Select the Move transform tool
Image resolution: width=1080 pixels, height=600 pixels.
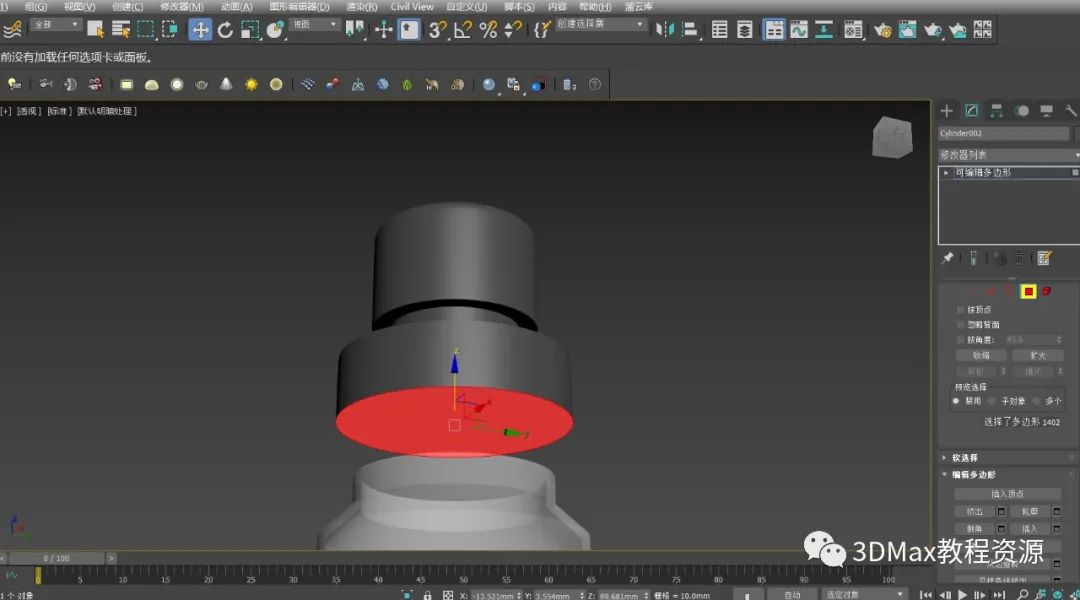pos(200,30)
